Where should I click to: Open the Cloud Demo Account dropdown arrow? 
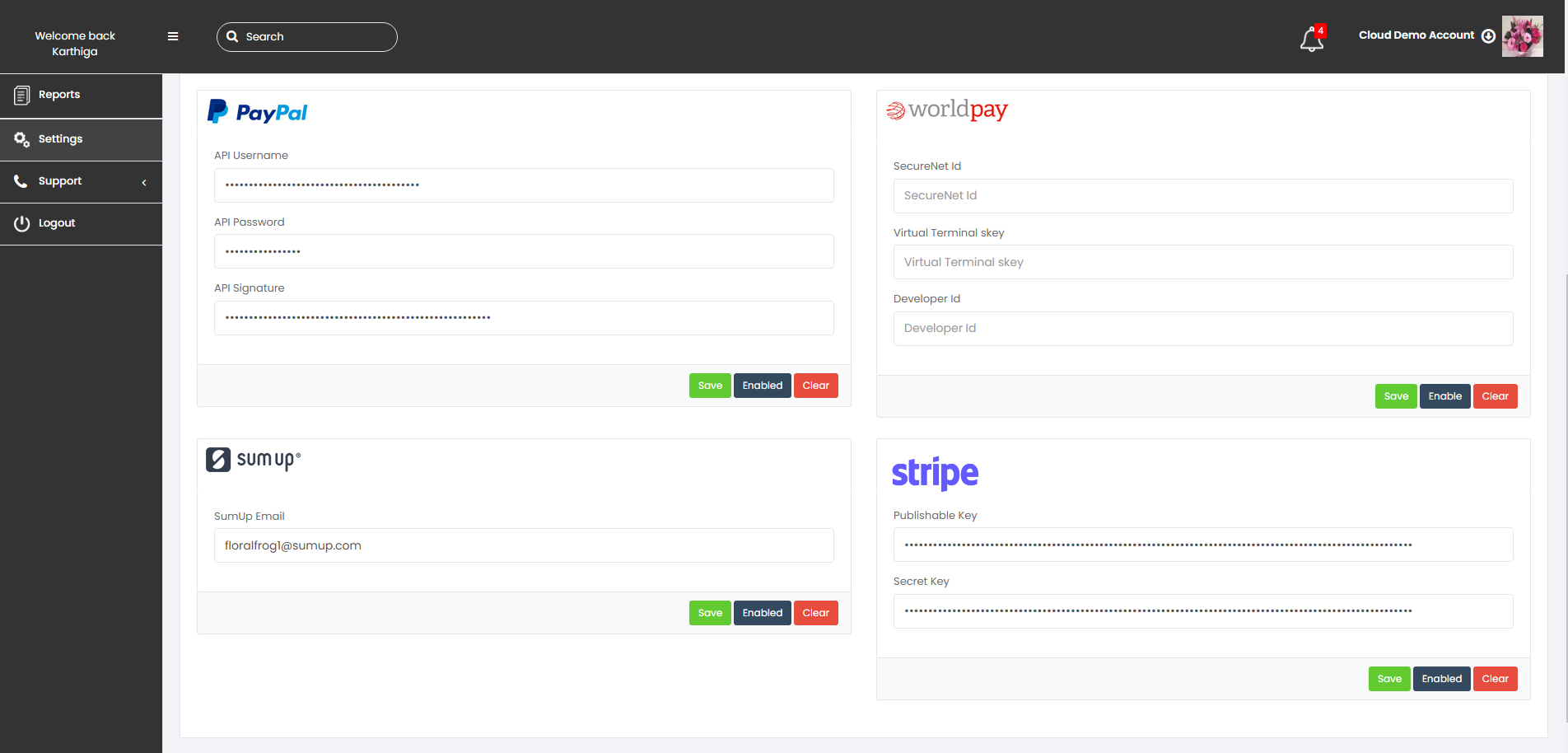(1488, 36)
